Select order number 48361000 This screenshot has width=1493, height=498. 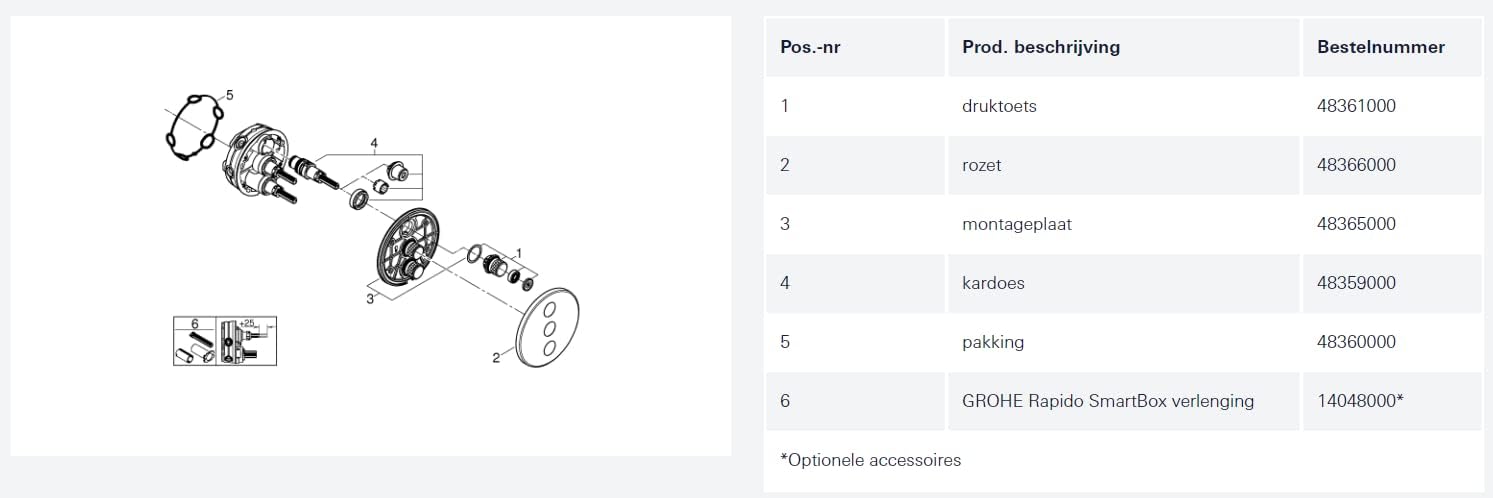tap(1356, 106)
